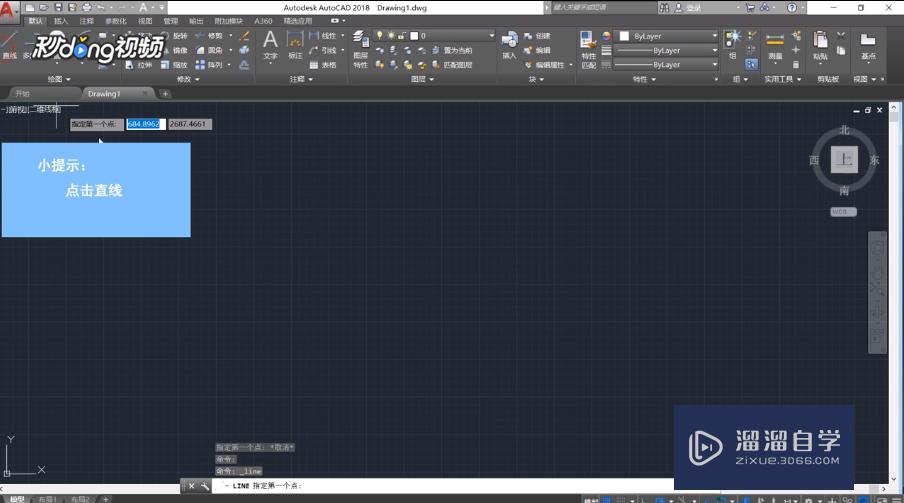
Task: Open the Text (文字) annotation tool
Action: pyautogui.click(x=270, y=45)
